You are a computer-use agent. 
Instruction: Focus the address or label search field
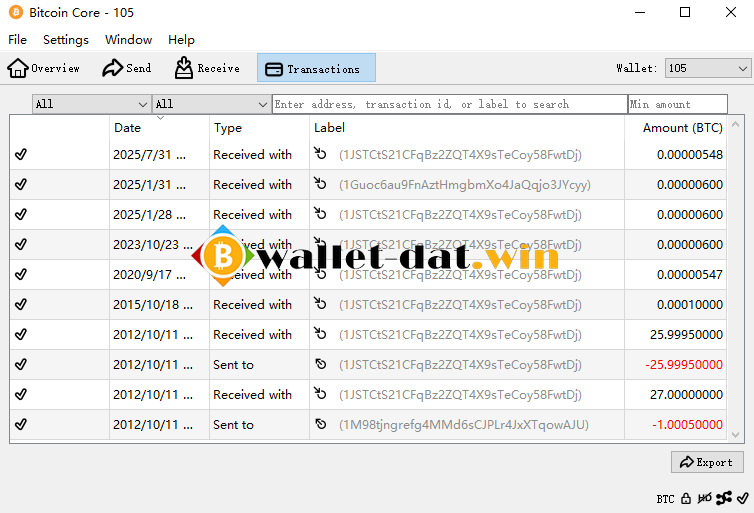450,104
